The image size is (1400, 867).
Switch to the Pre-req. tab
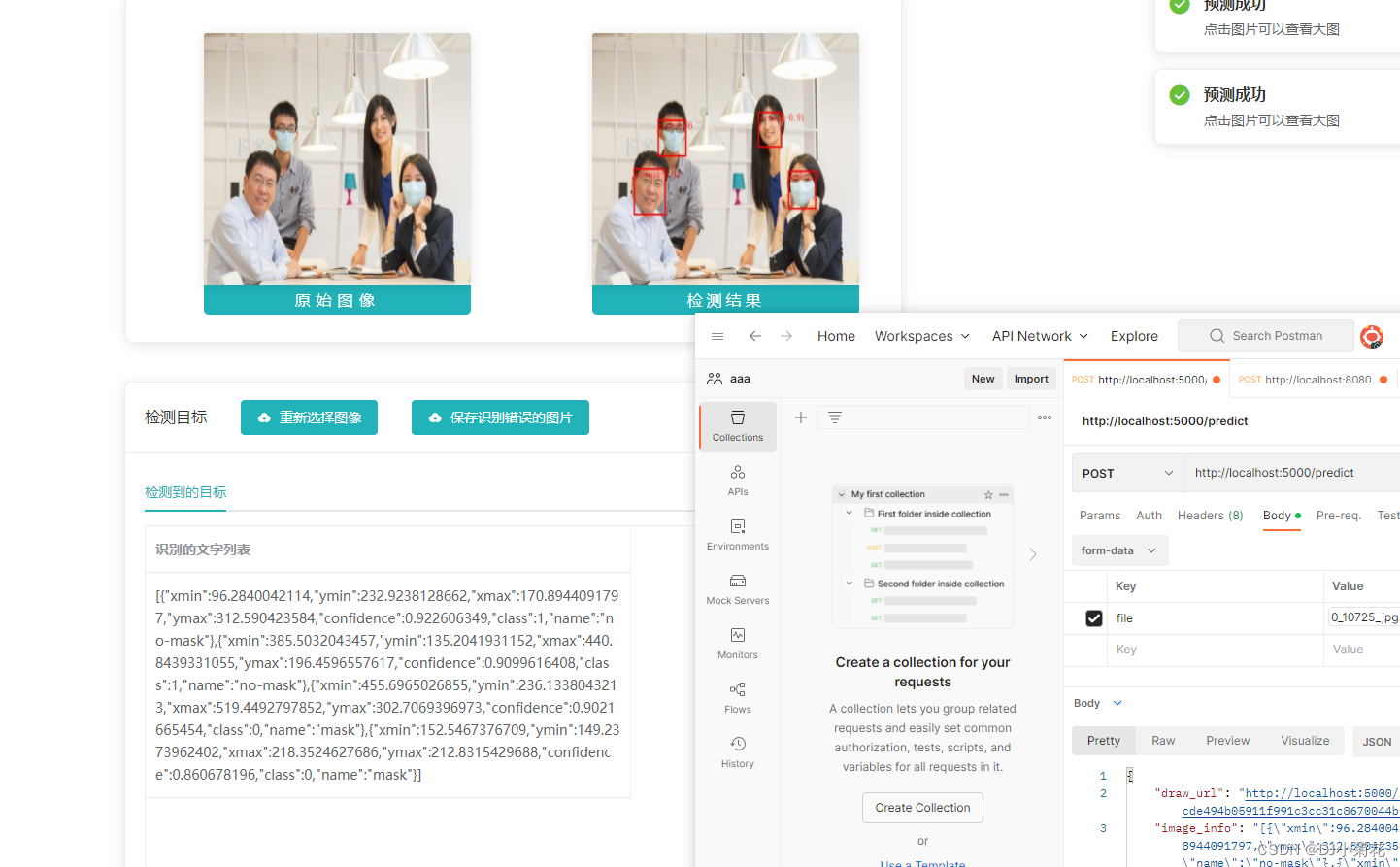(x=1339, y=516)
